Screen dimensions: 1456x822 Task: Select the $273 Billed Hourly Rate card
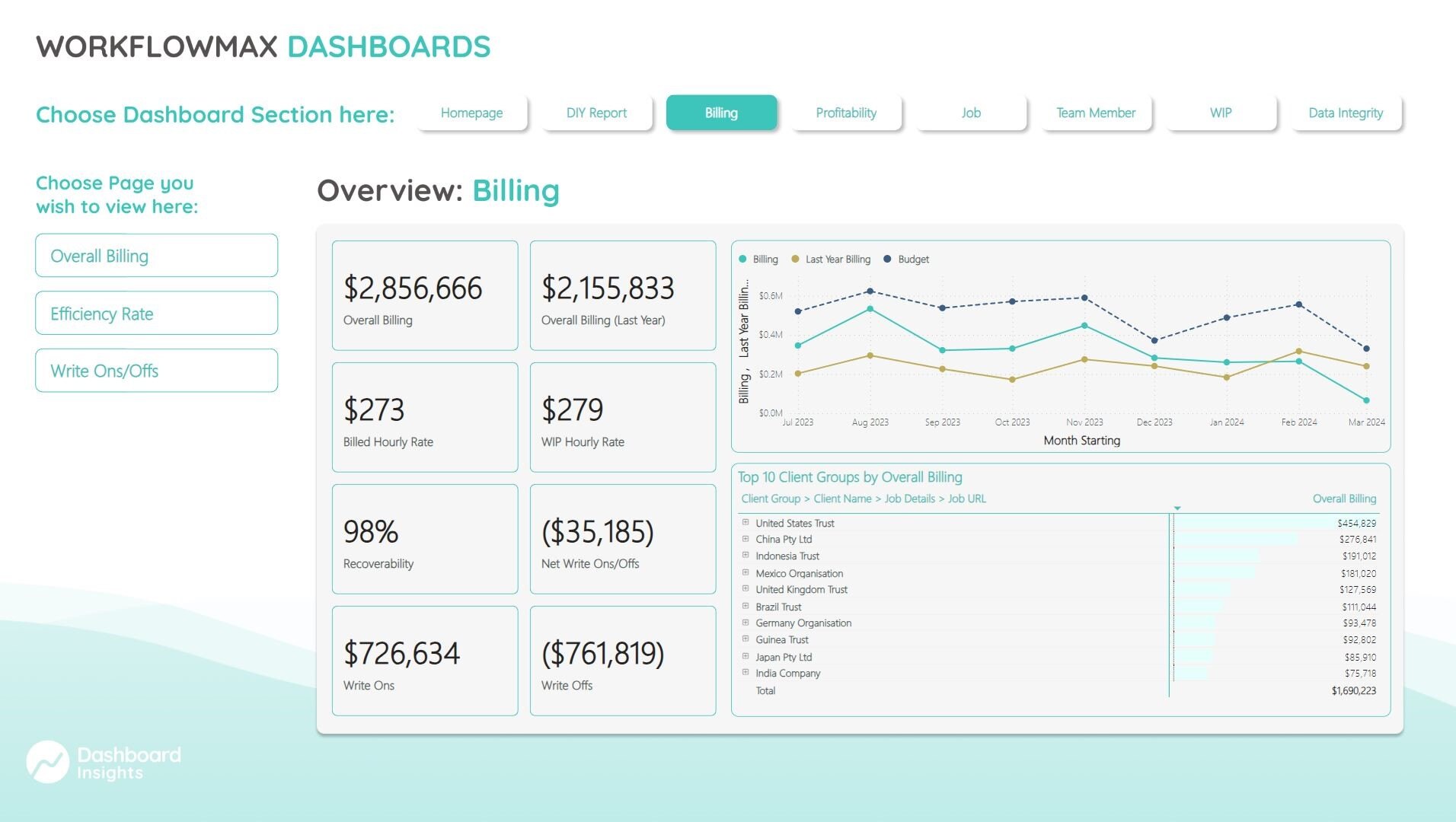click(425, 417)
